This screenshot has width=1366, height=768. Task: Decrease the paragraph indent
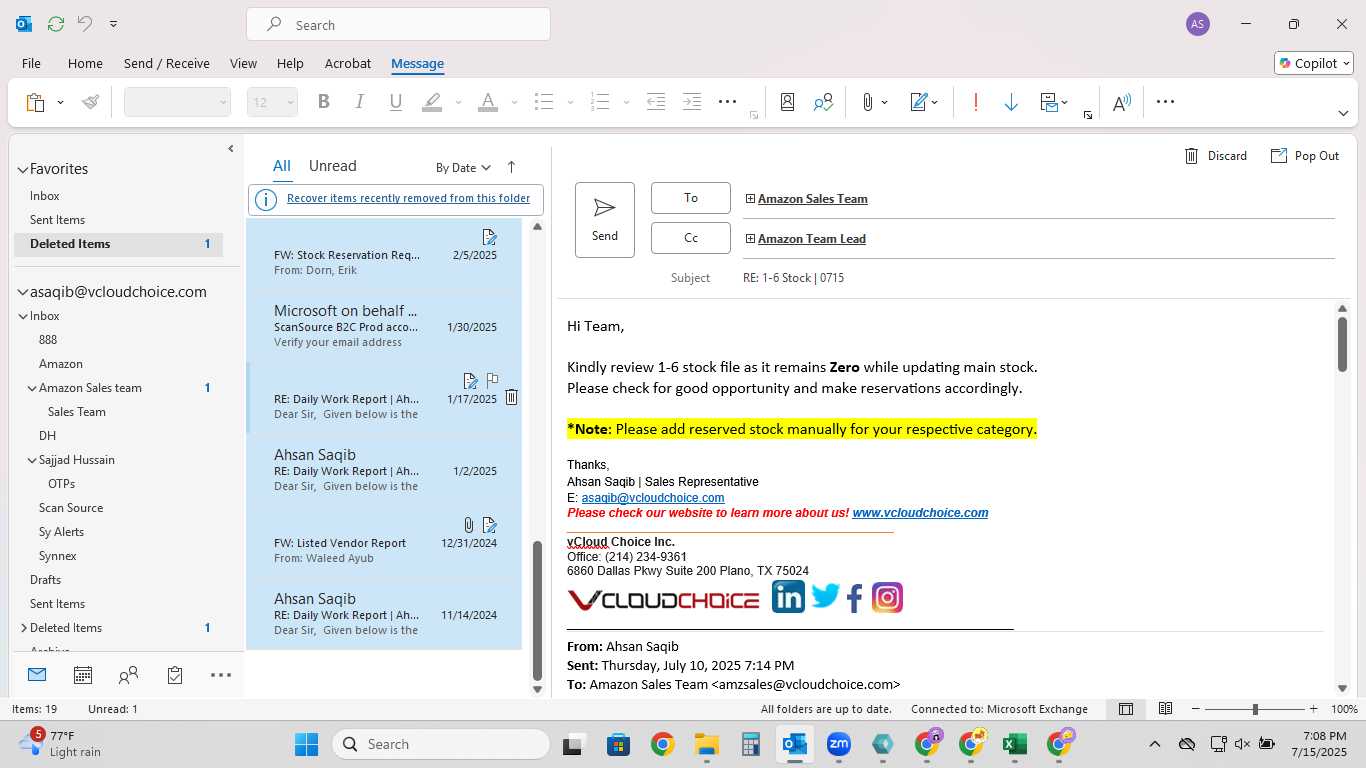(x=656, y=102)
